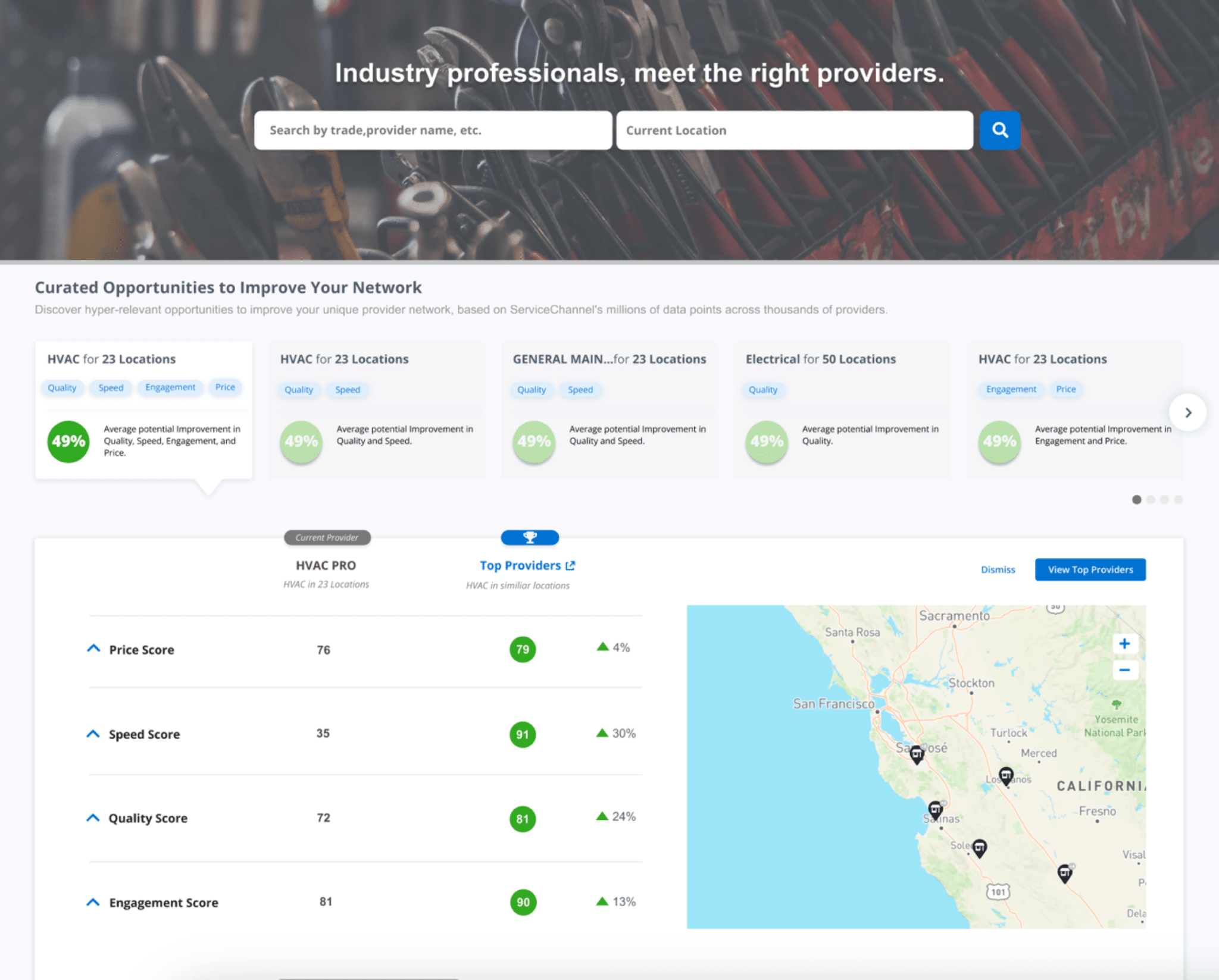Toggle the Price tag on the first HVAC card
This screenshot has height=980, width=1219.
coord(226,387)
